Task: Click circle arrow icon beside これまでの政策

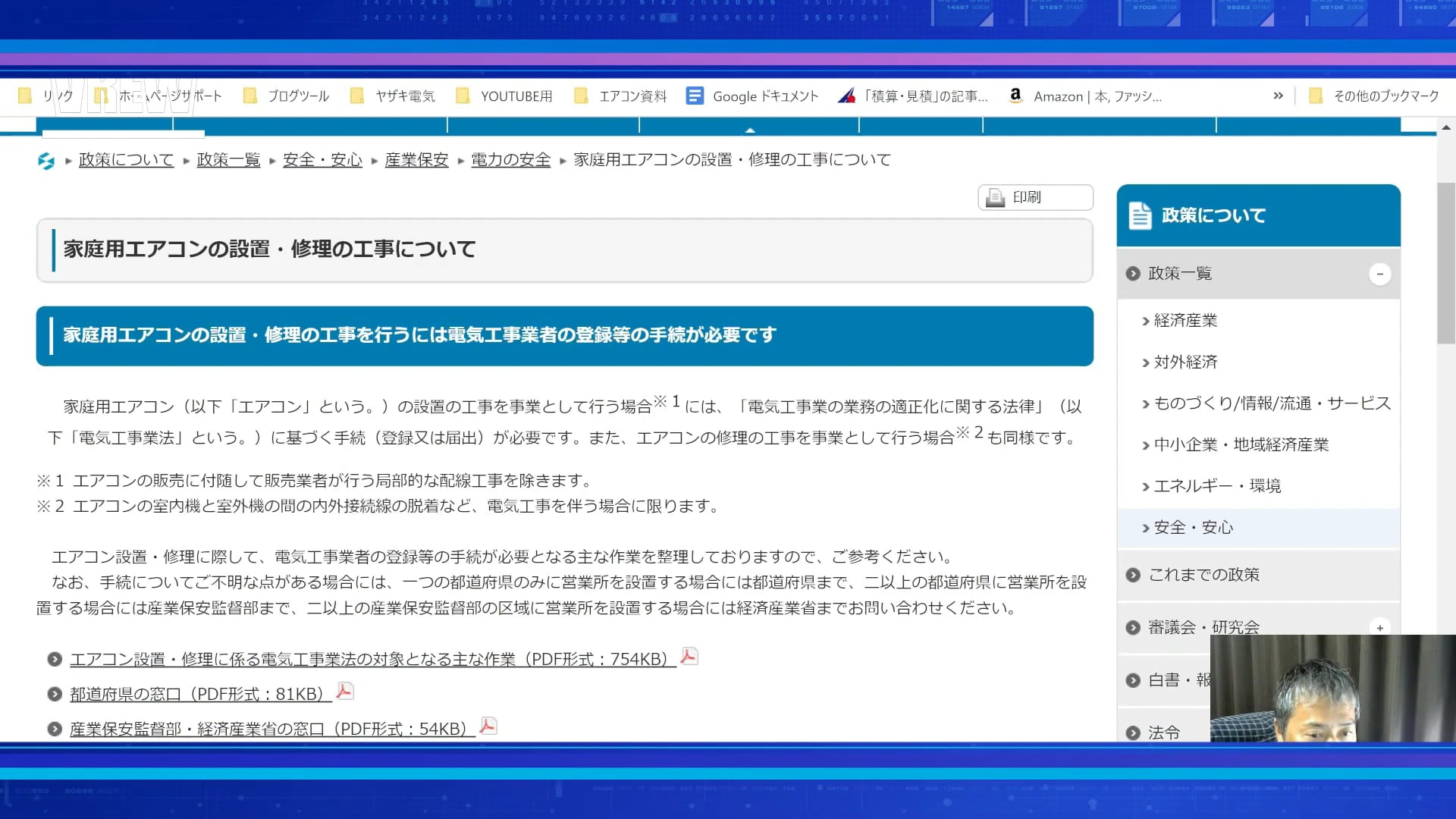Action: [x=1133, y=576]
